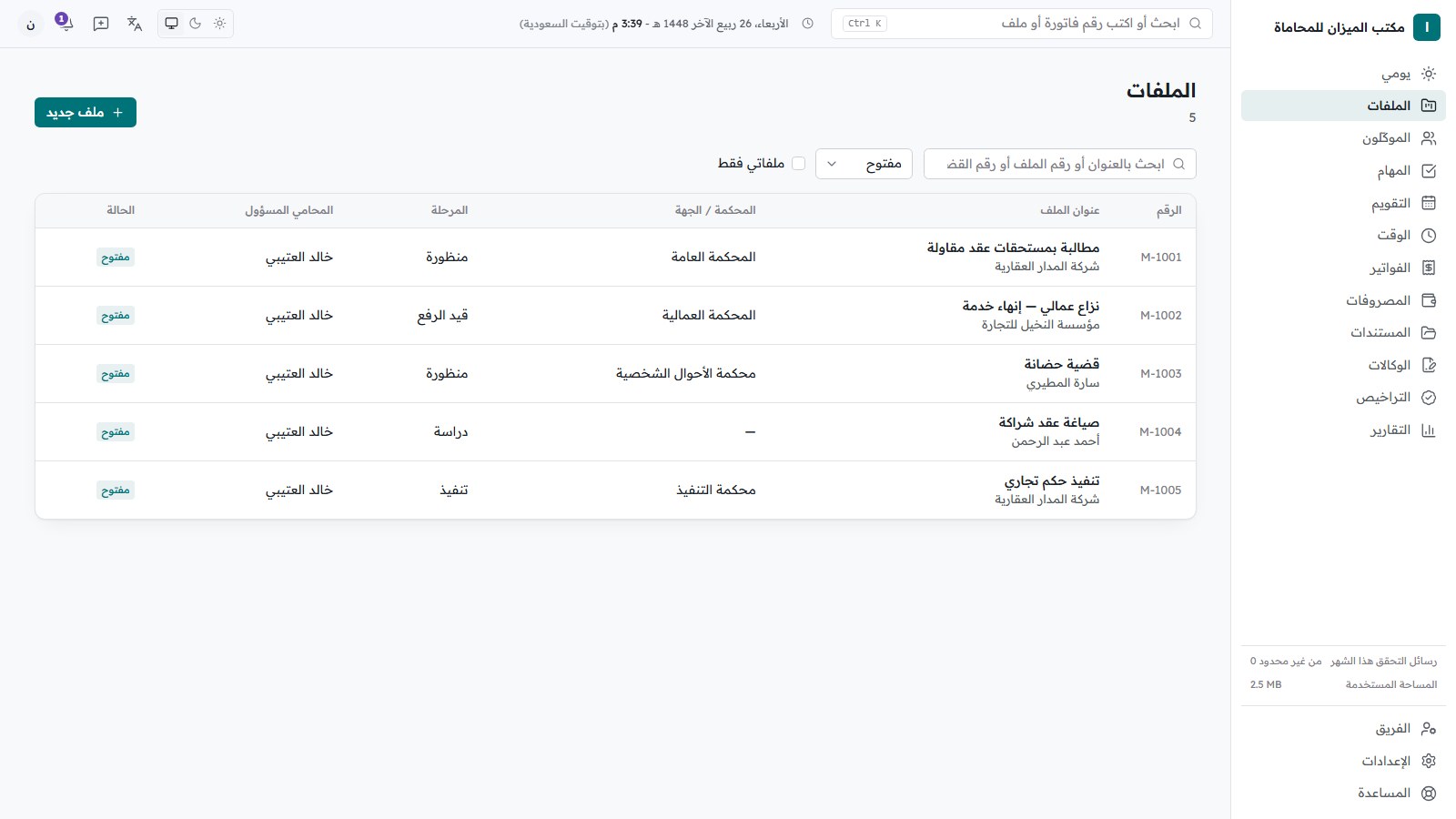Viewport: 1456px width, 819px height.
Task: Click قيد الرفع stage cell
Action: pos(443,315)
